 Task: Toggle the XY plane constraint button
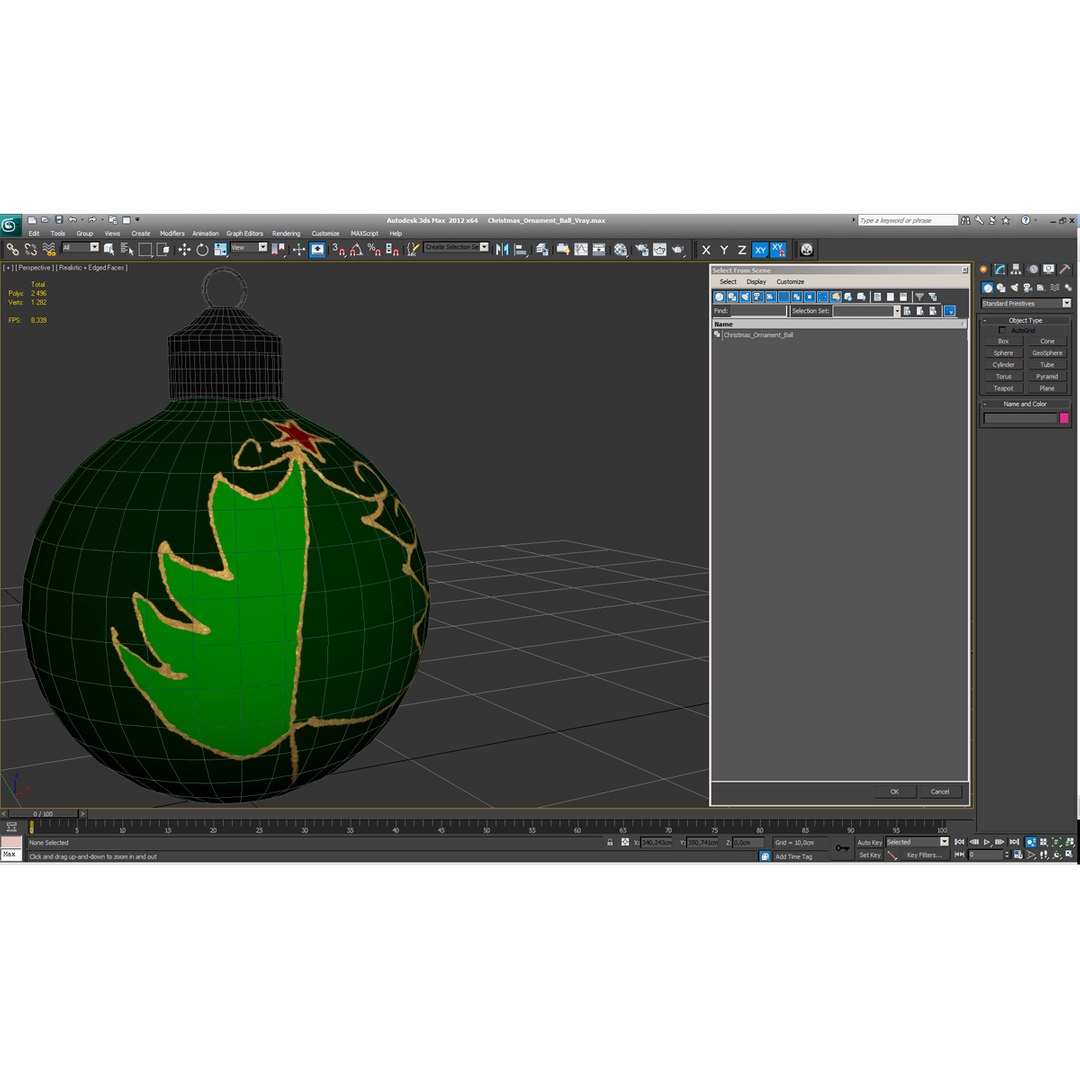tap(760, 250)
